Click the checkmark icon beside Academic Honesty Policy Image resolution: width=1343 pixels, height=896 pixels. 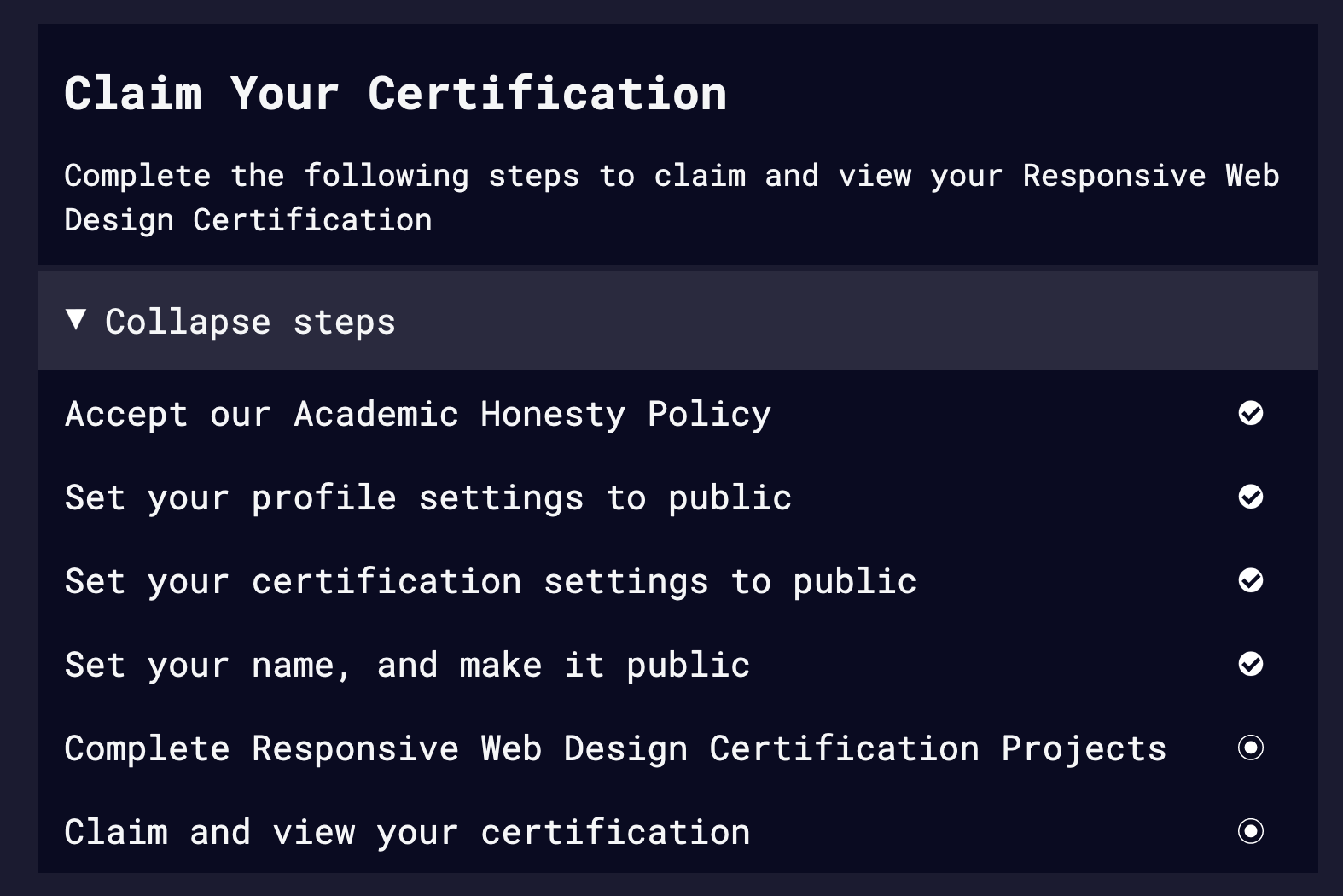1250,413
